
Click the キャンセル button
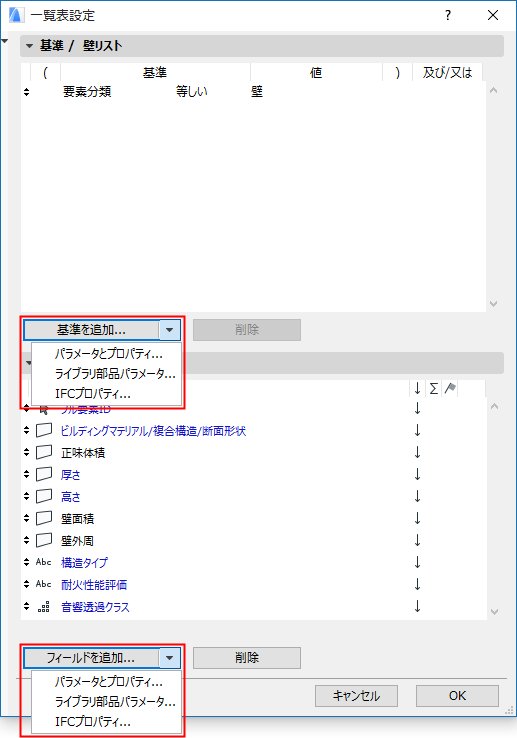click(356, 696)
